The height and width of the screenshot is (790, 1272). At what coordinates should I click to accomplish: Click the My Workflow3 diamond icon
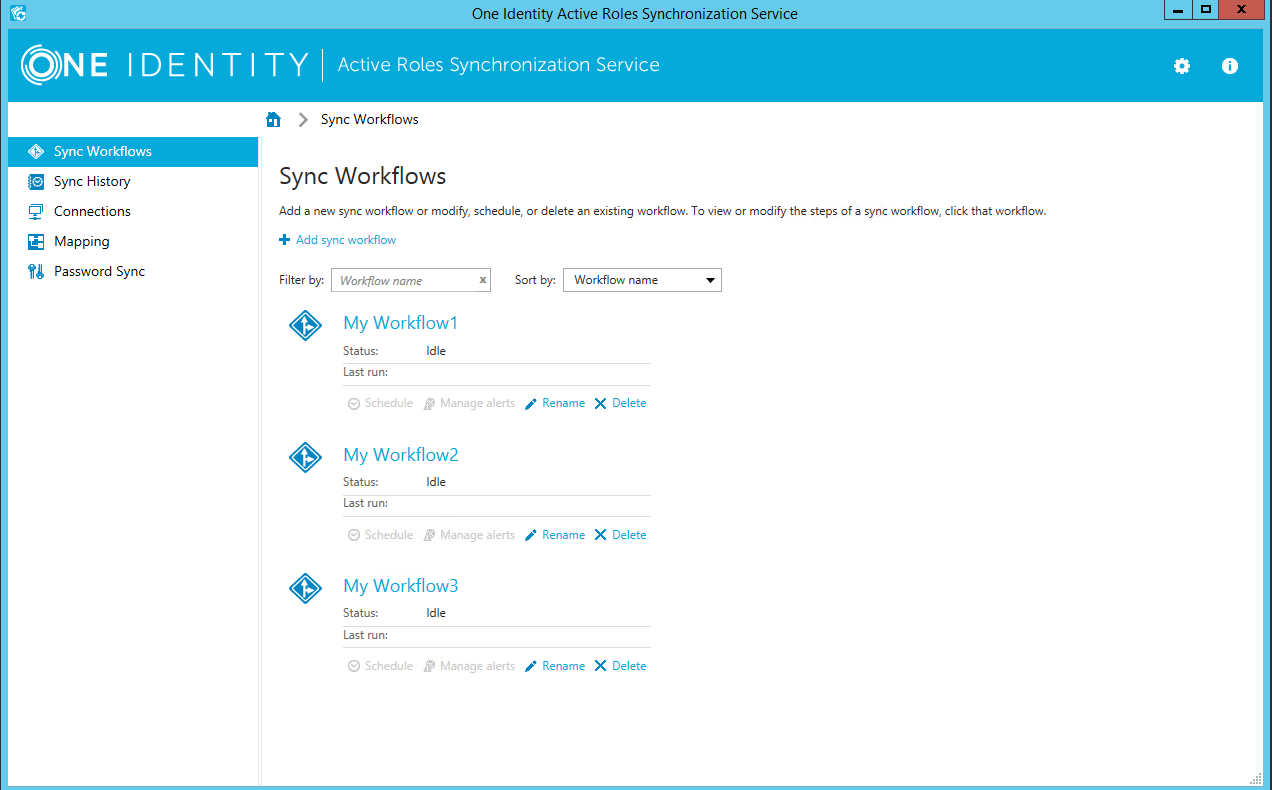click(305, 588)
